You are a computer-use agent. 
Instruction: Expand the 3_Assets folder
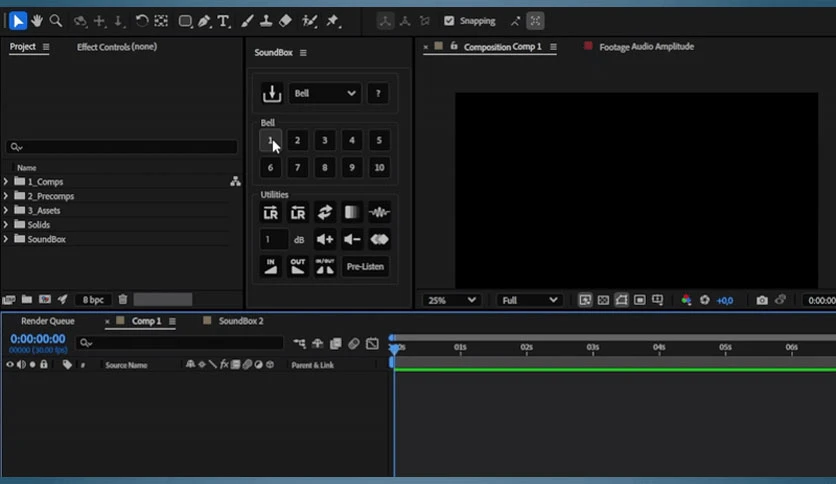click(6, 211)
